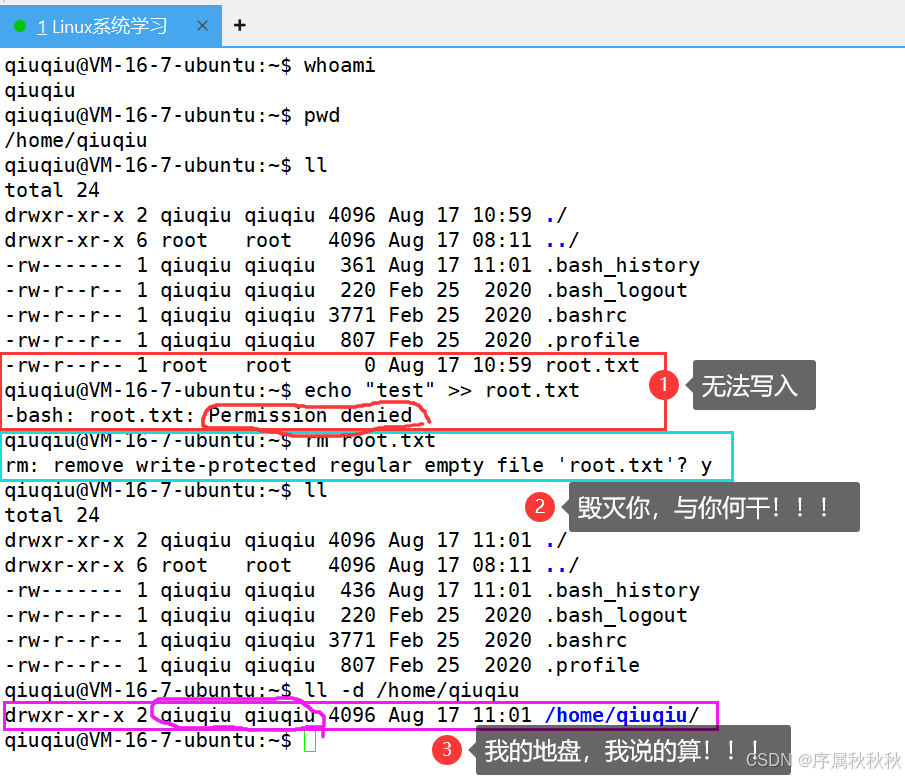Image resolution: width=905 pixels, height=776 pixels.
Task: Click the 'pwd' command text
Action: coord(321,115)
